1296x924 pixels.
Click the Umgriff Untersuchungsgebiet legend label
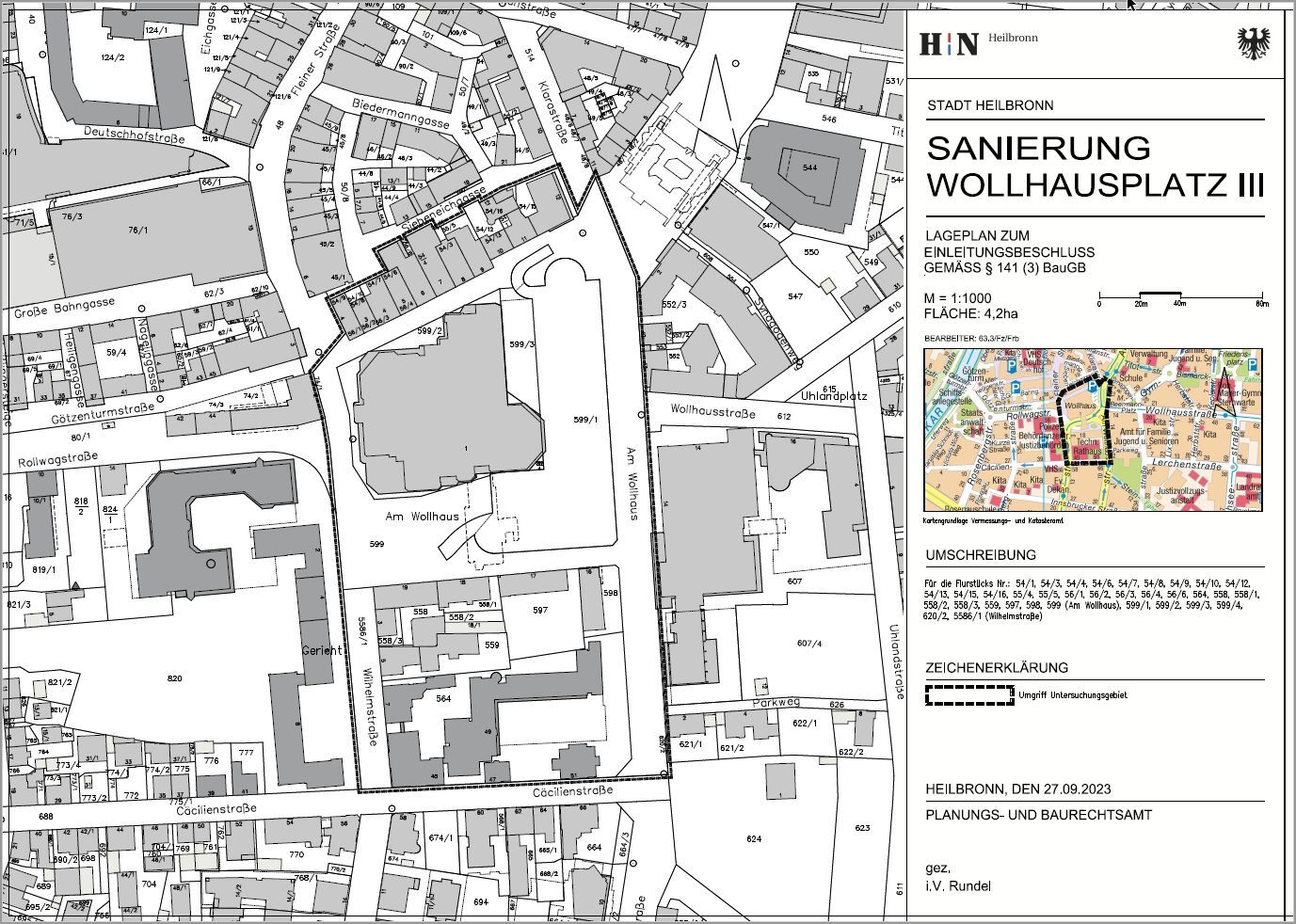click(1072, 695)
